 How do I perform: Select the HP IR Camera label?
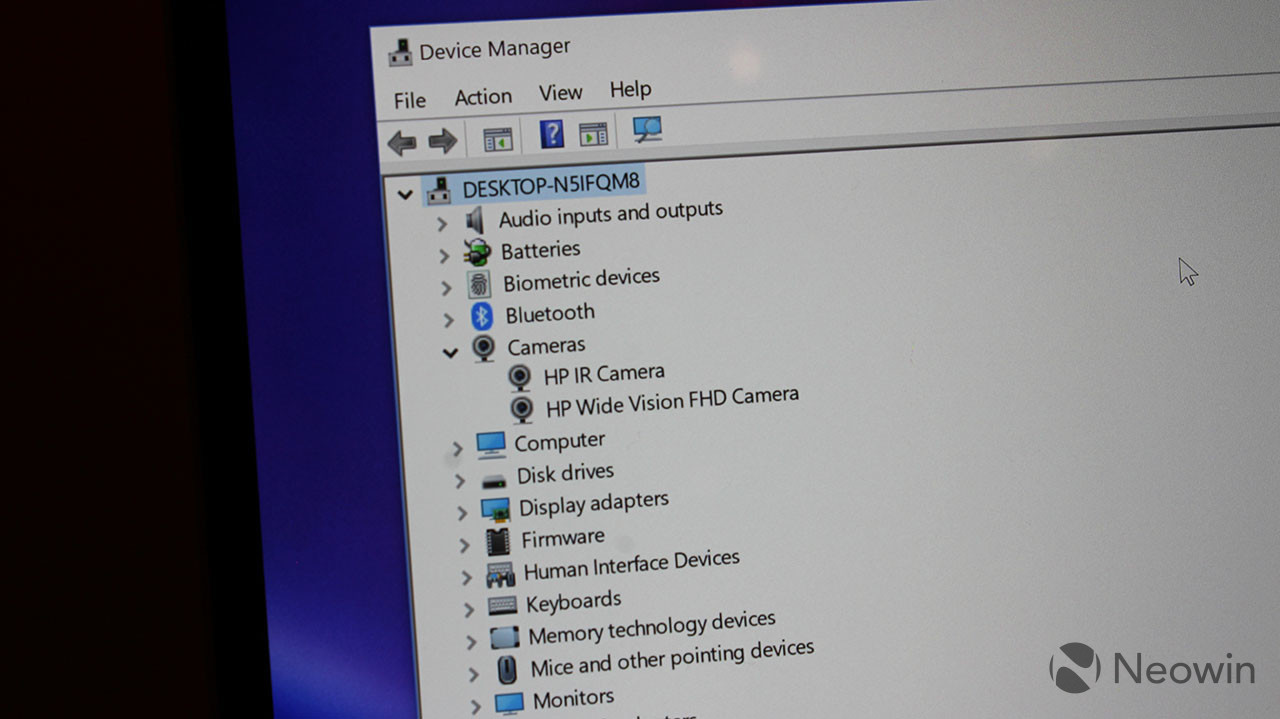point(604,374)
